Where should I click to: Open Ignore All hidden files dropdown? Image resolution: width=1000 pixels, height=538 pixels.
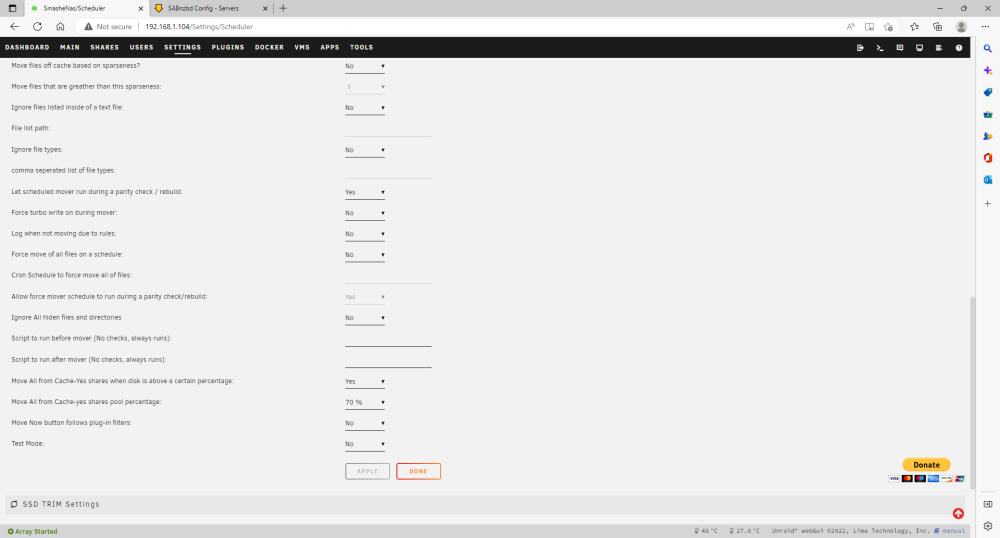click(x=365, y=318)
